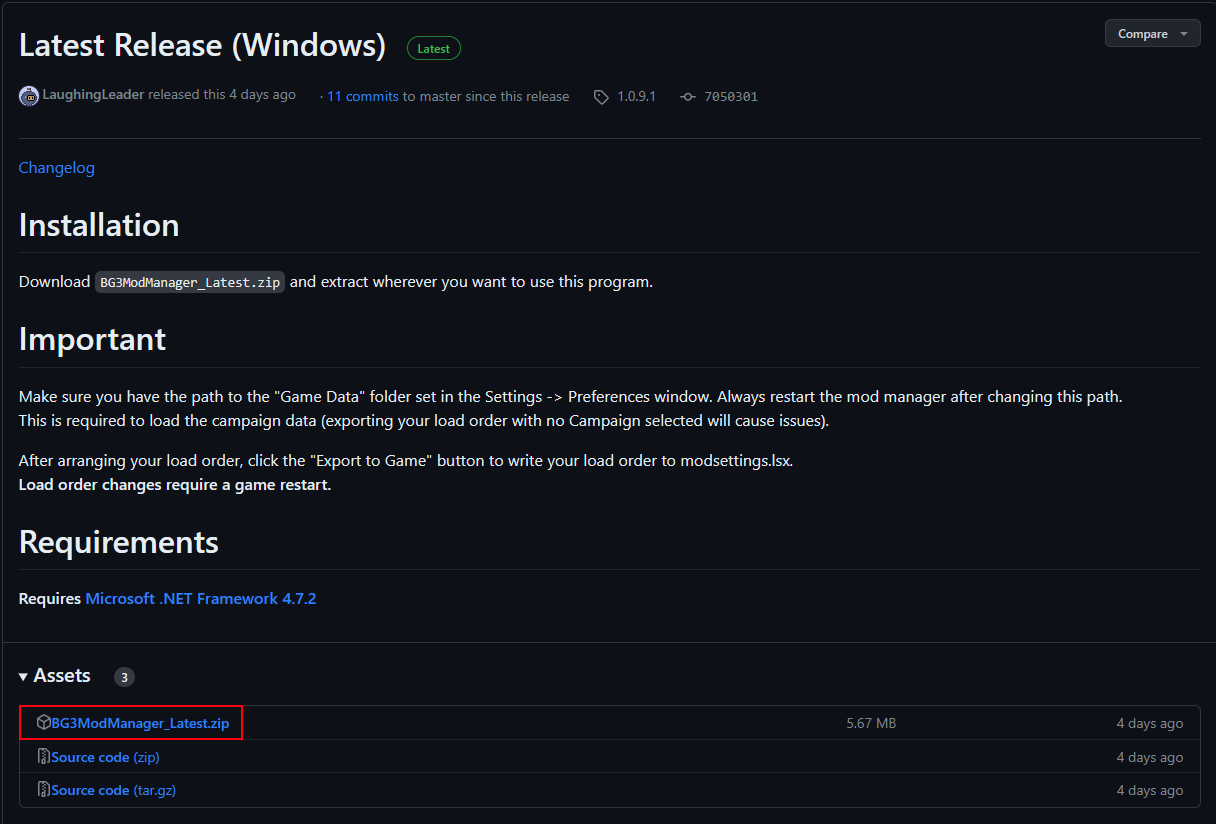Open commit 7050301
This screenshot has width=1216, height=824.
click(731, 97)
